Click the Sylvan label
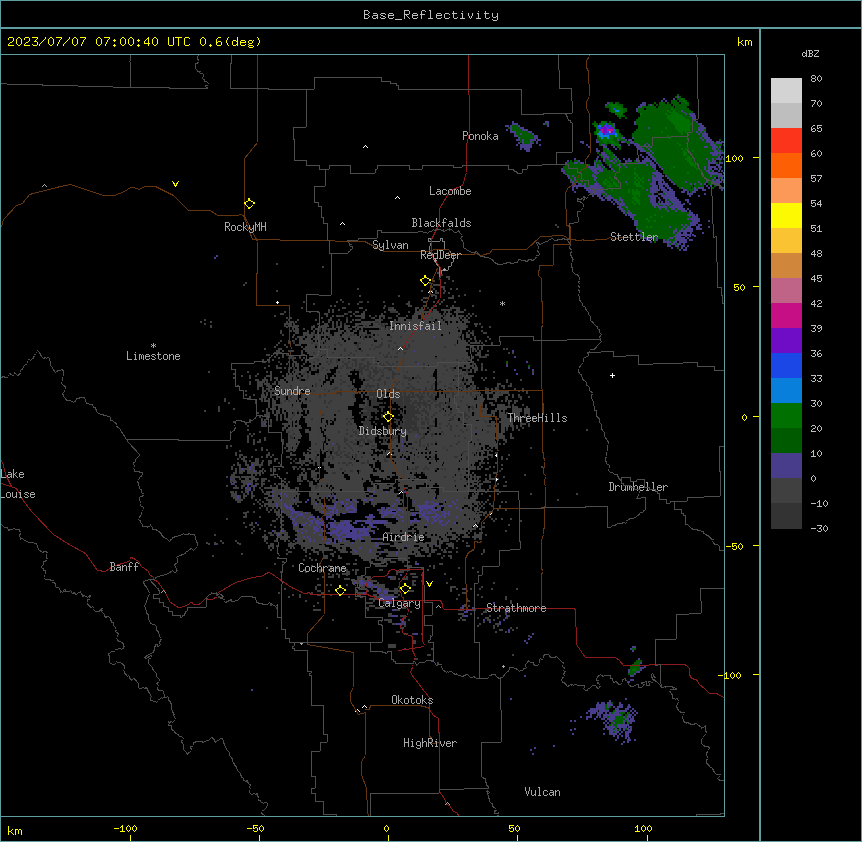862x842 pixels. point(390,245)
